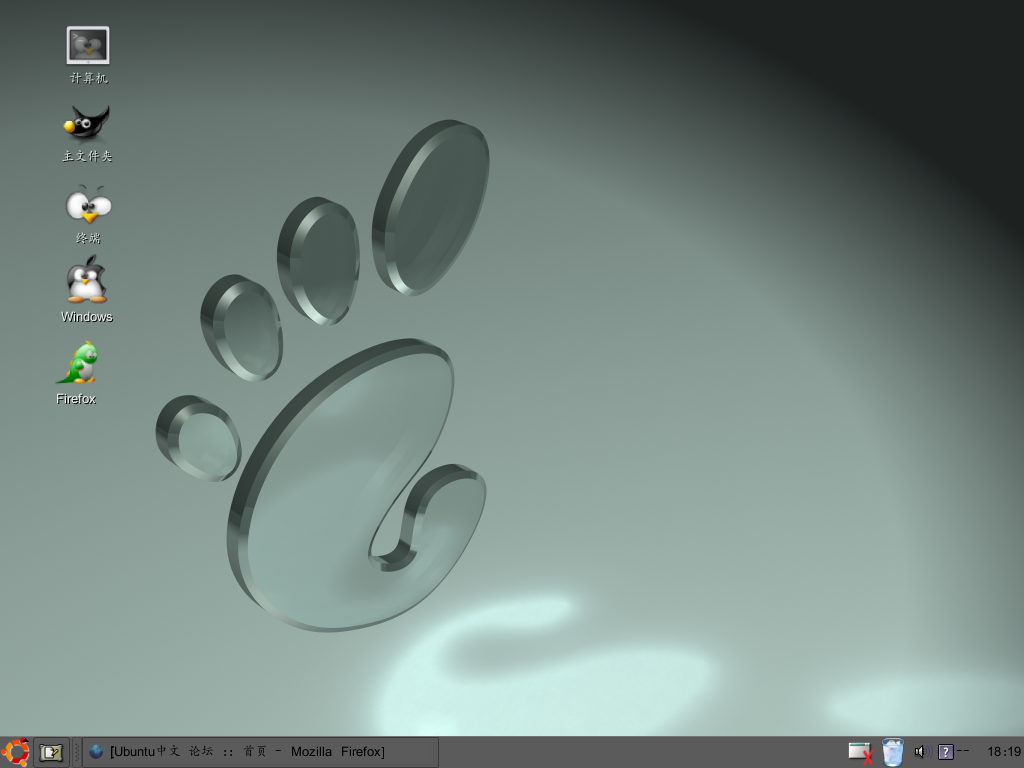
Task: Select the Firefox green dragon desktop icon
Action: [78, 362]
